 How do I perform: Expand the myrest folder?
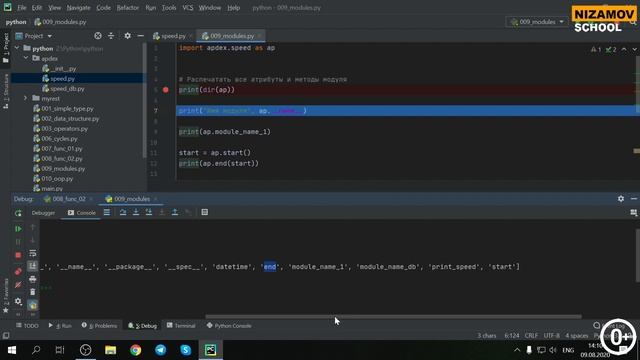pyautogui.click(x=26, y=98)
